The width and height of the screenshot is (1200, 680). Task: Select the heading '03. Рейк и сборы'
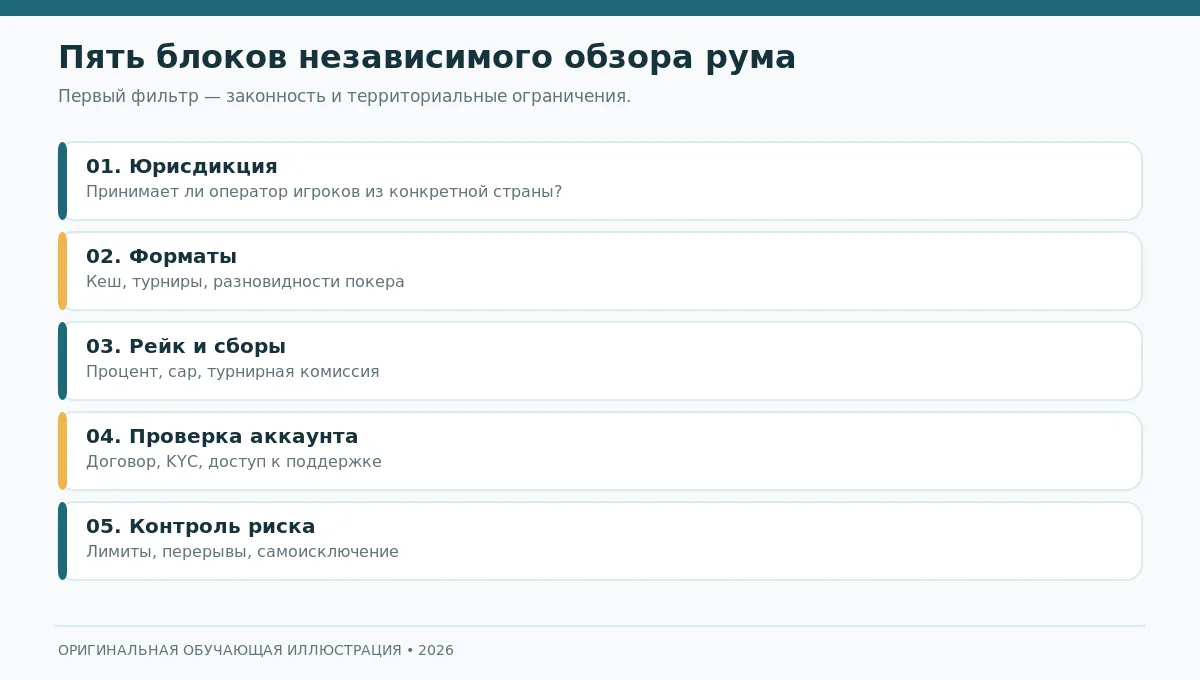pos(186,347)
